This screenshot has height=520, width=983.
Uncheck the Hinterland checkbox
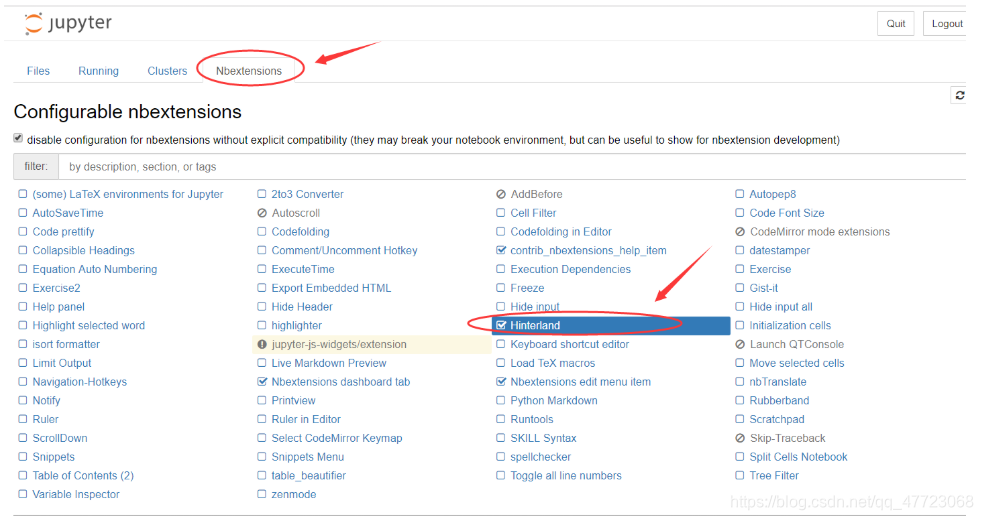(x=500, y=326)
